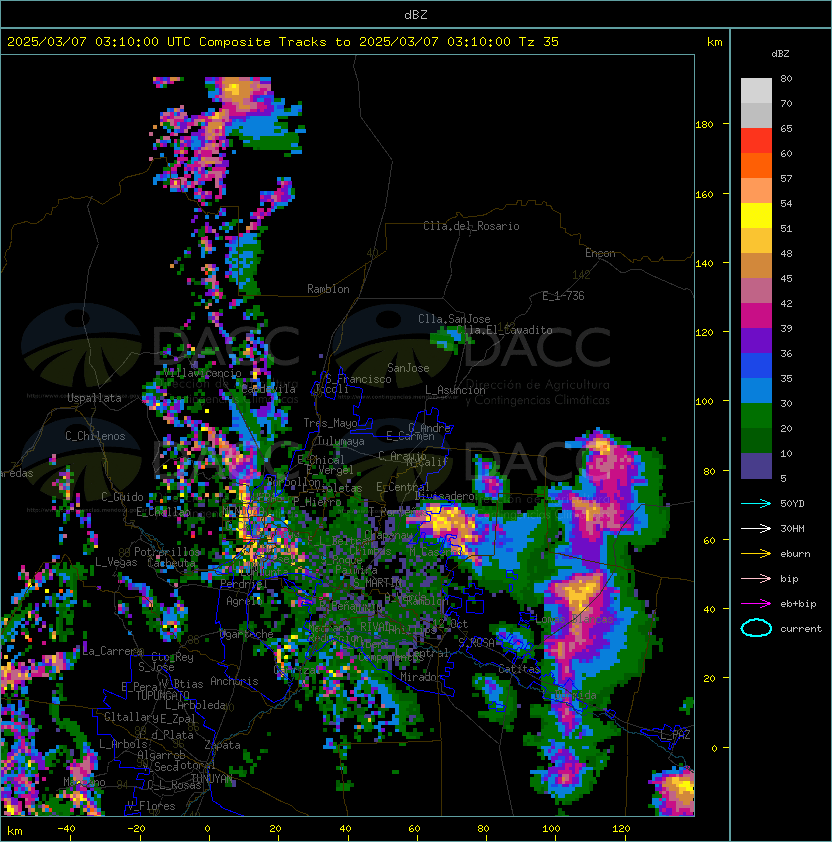Pick the green 20–30 dBZ swatch
Image resolution: width=832 pixels, height=842 pixels.
click(x=756, y=416)
